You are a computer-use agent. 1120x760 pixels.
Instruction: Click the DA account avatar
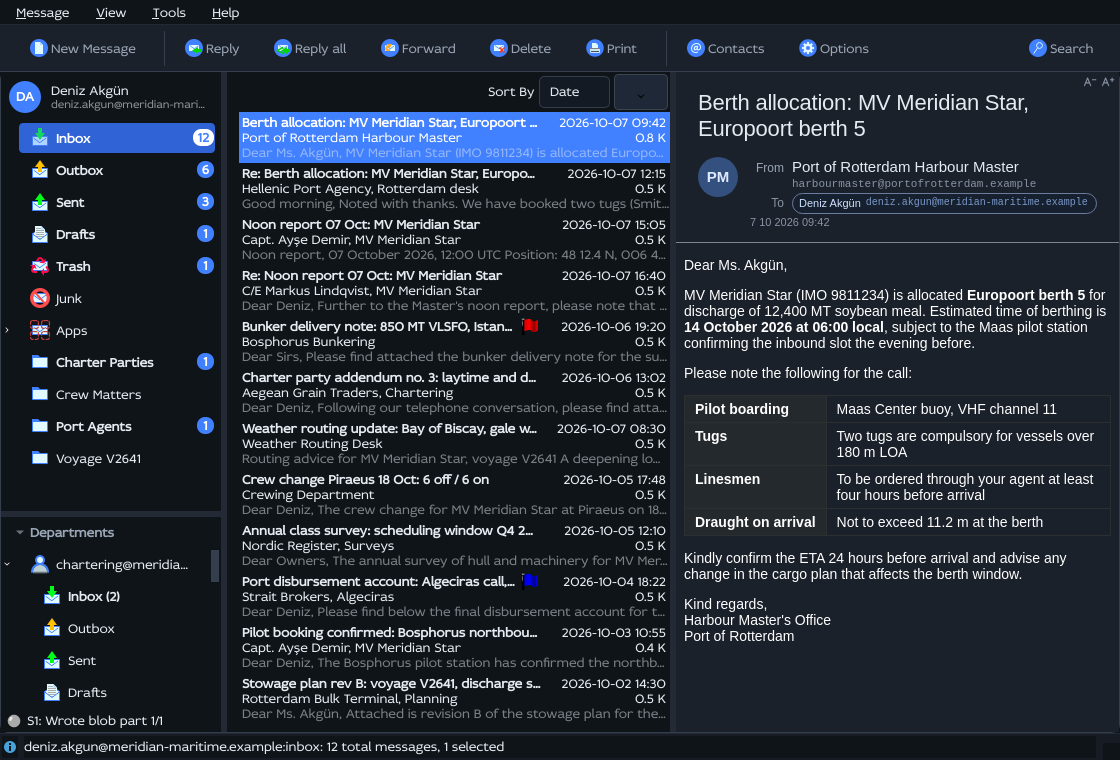click(25, 96)
